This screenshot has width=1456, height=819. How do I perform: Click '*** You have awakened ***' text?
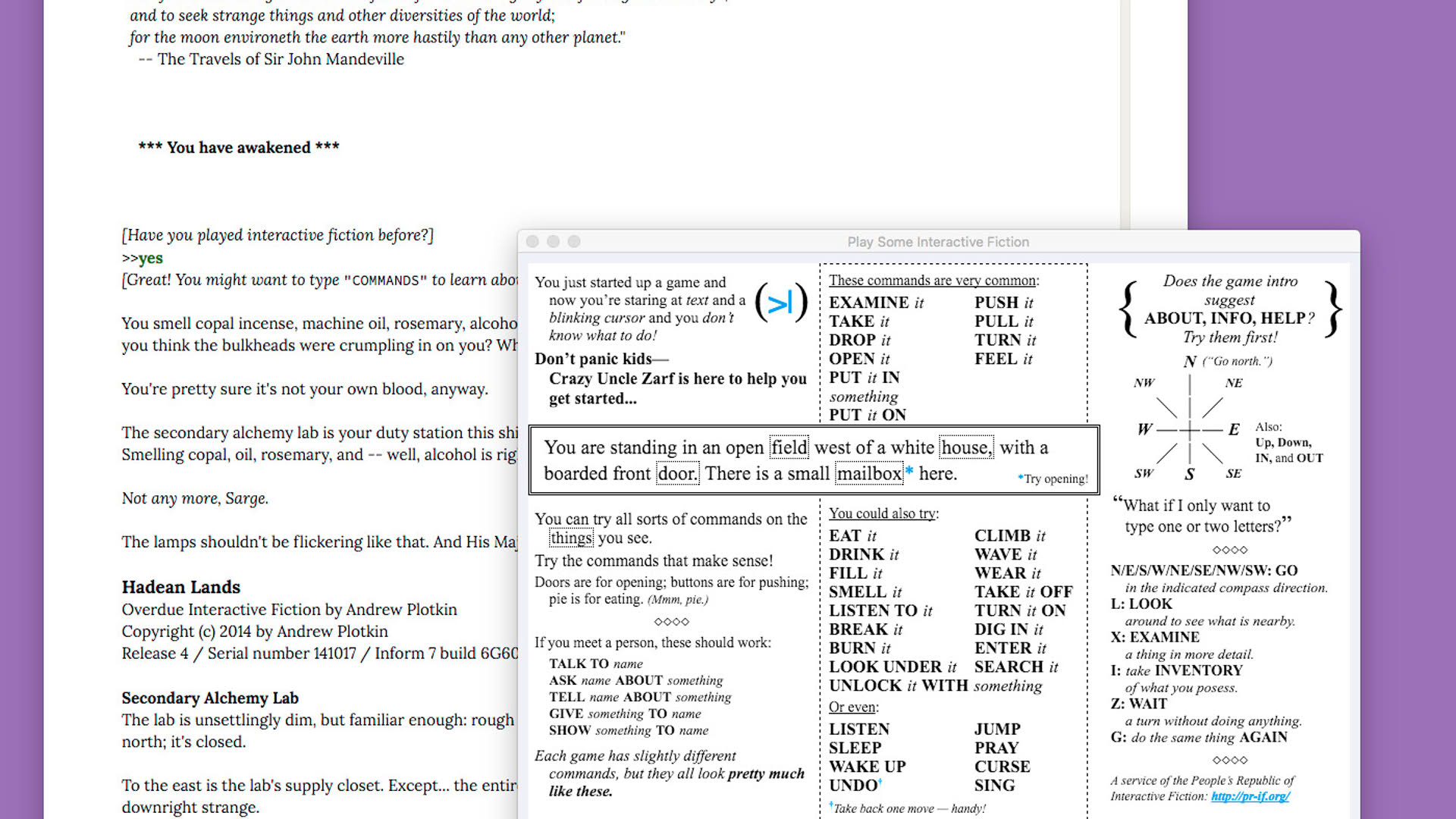pyautogui.click(x=238, y=147)
